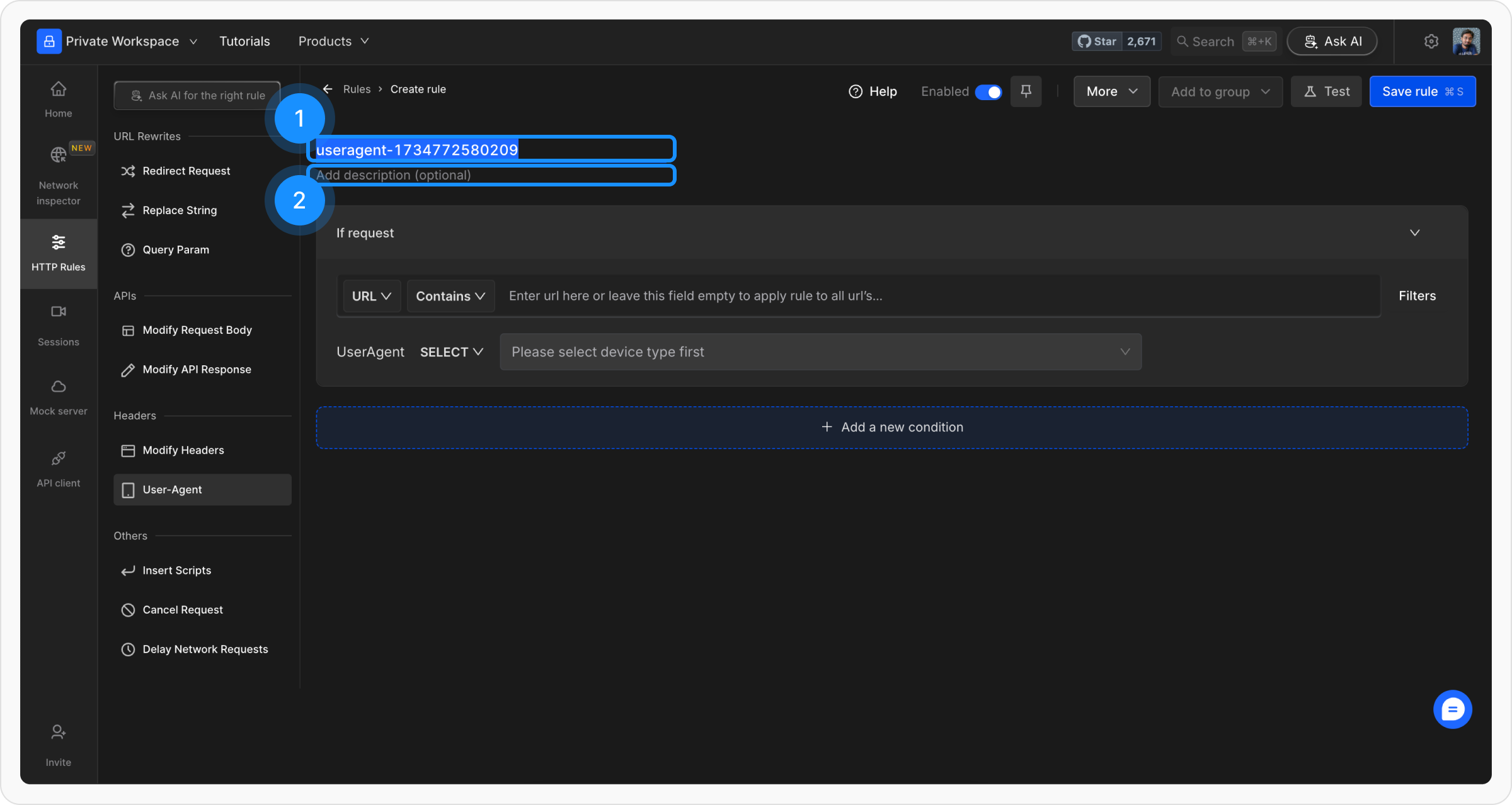This screenshot has height=805, width=1512.
Task: Open the settings gear icon
Action: (x=1431, y=42)
